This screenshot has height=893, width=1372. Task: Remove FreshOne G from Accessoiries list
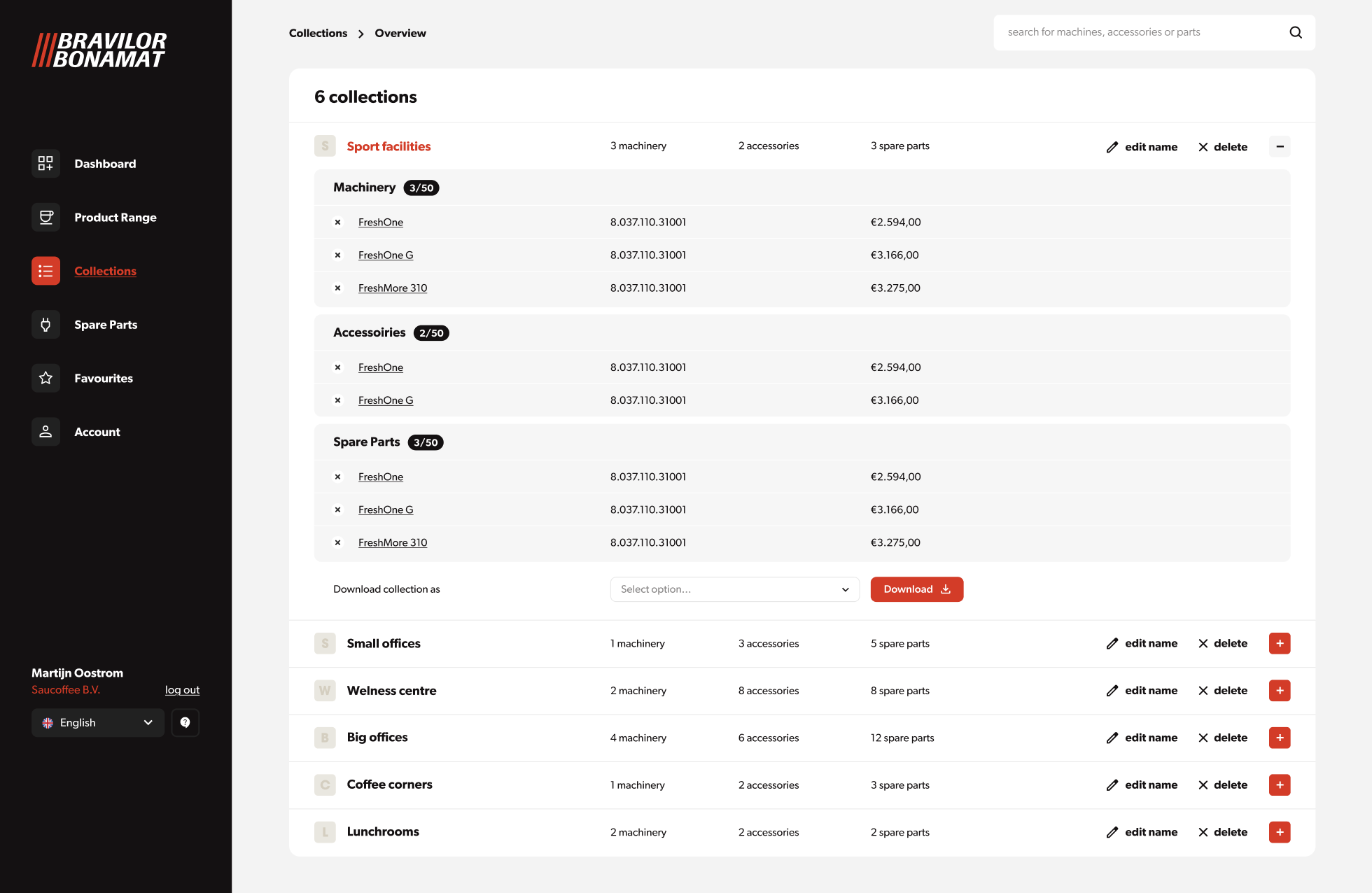[338, 400]
